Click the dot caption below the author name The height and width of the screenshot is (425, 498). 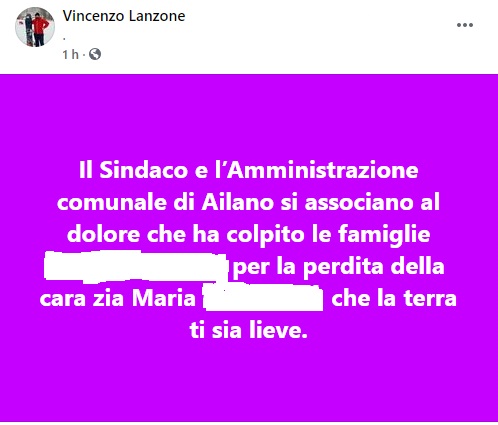[x=64, y=39]
